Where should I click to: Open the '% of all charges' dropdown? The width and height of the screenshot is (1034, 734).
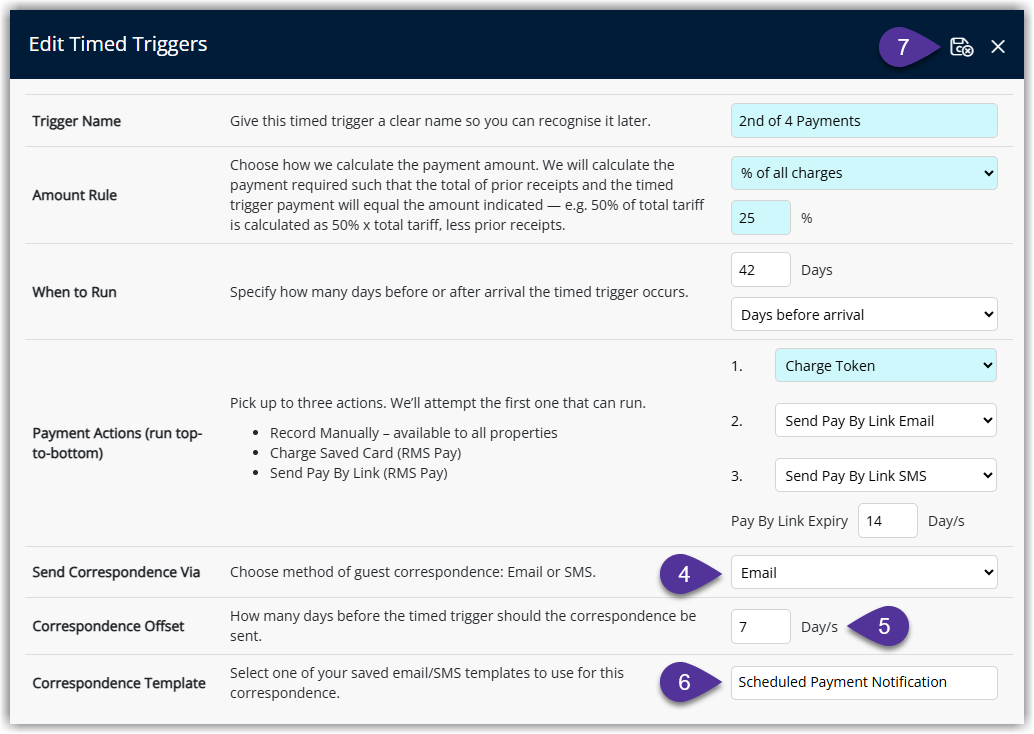tap(864, 173)
